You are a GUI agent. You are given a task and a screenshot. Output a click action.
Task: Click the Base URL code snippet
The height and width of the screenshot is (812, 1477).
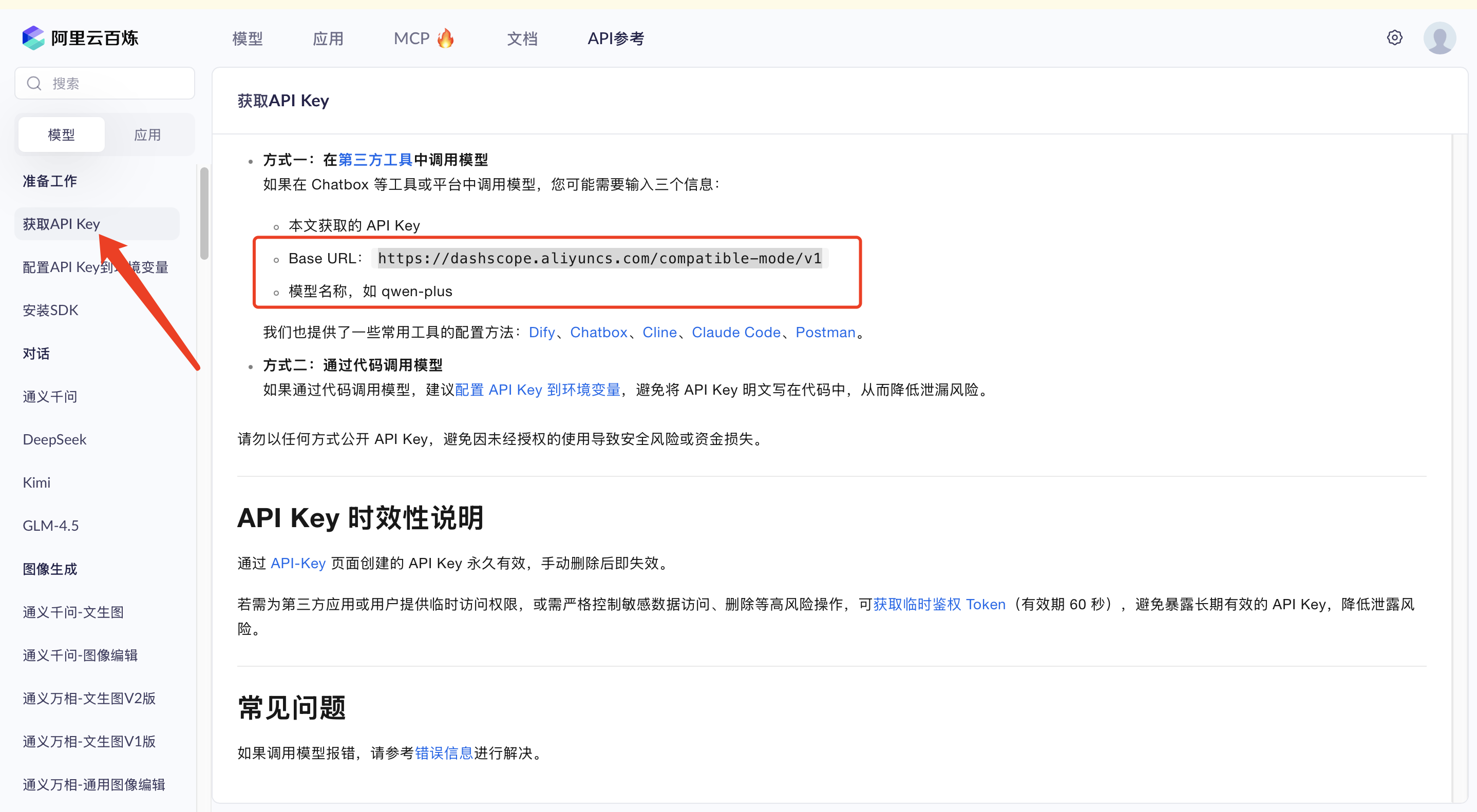pyautogui.click(x=600, y=259)
